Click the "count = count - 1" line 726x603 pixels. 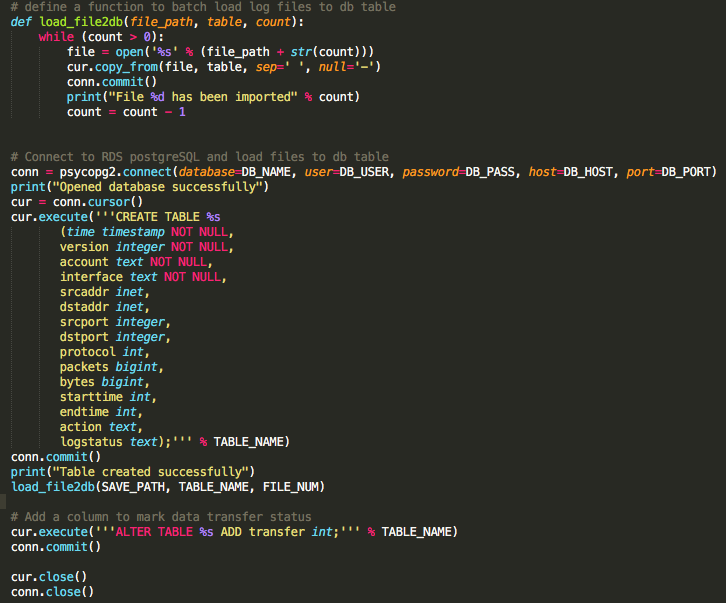126,112
